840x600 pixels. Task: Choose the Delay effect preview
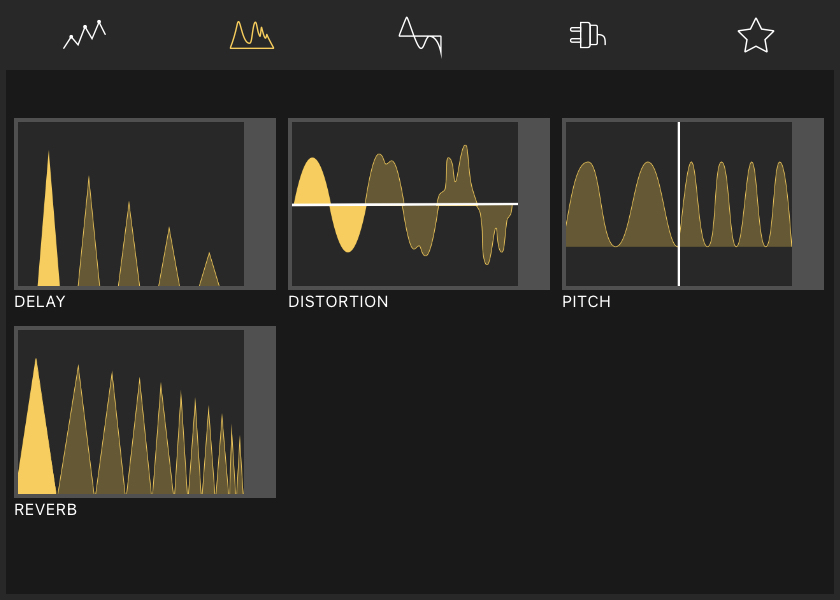[131, 204]
